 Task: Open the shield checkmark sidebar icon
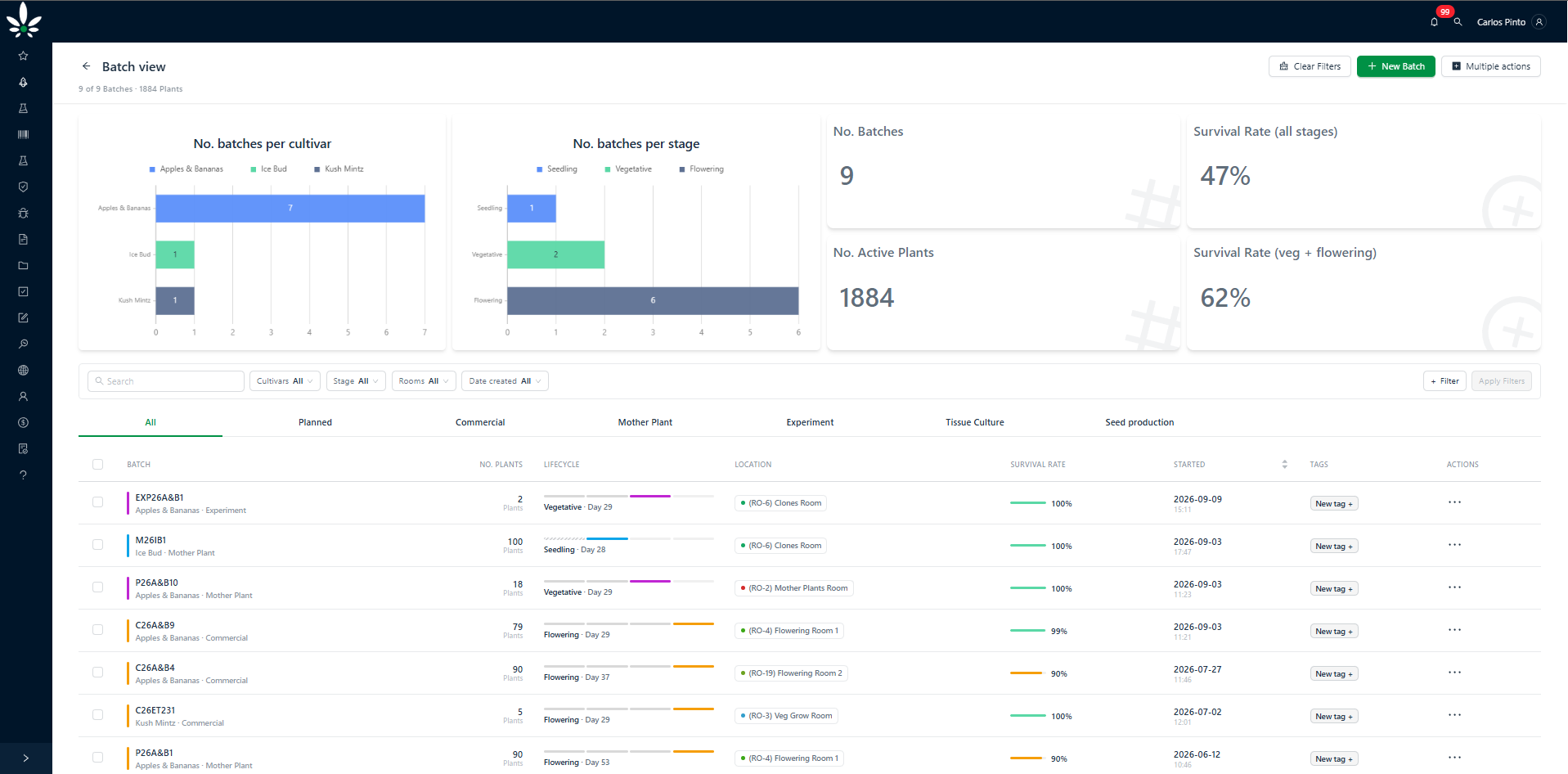[23, 187]
